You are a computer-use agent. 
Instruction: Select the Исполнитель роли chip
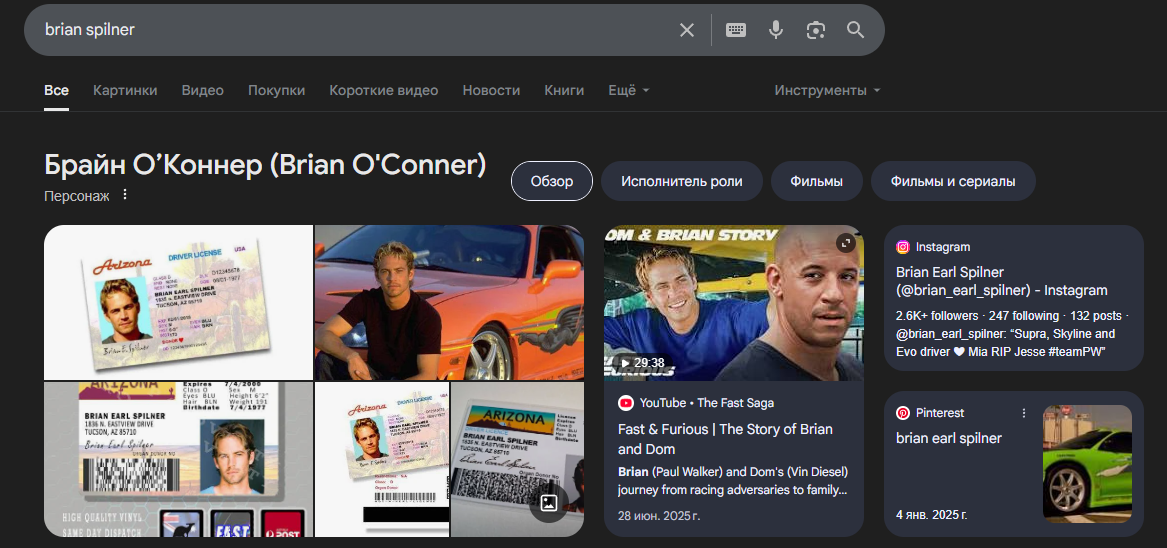(x=681, y=181)
